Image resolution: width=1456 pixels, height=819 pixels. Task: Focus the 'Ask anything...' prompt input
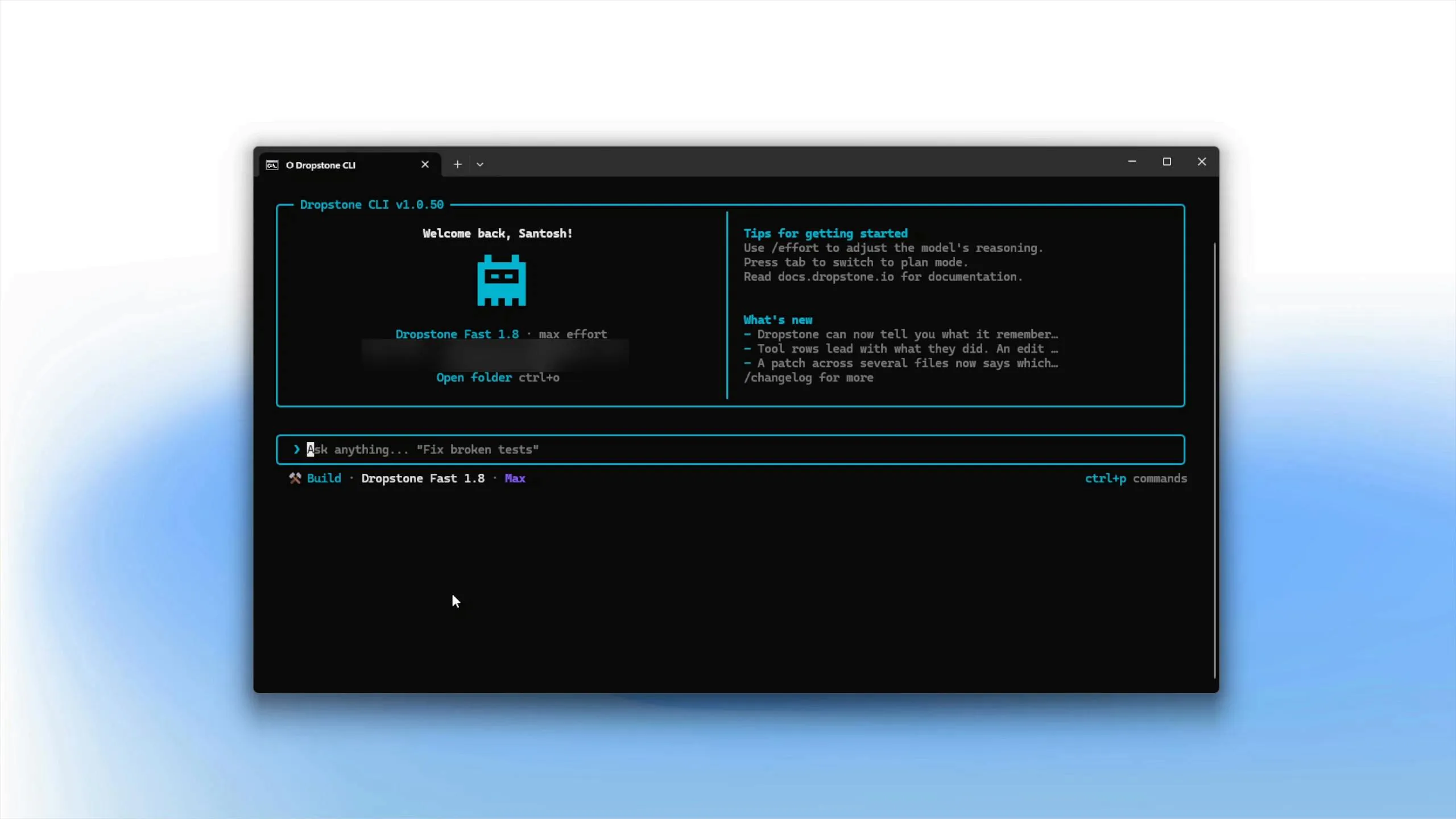pos(730,449)
